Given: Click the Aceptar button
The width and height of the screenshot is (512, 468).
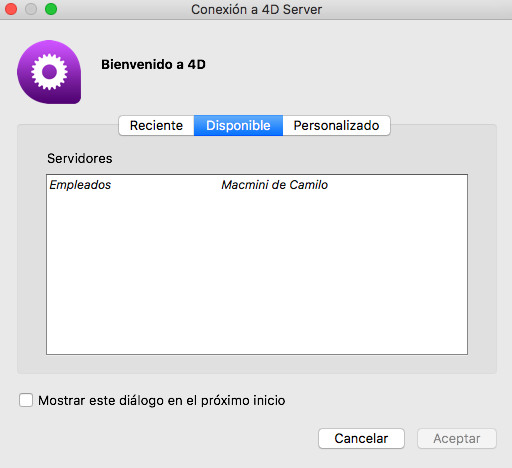Looking at the screenshot, I should pyautogui.click(x=457, y=438).
